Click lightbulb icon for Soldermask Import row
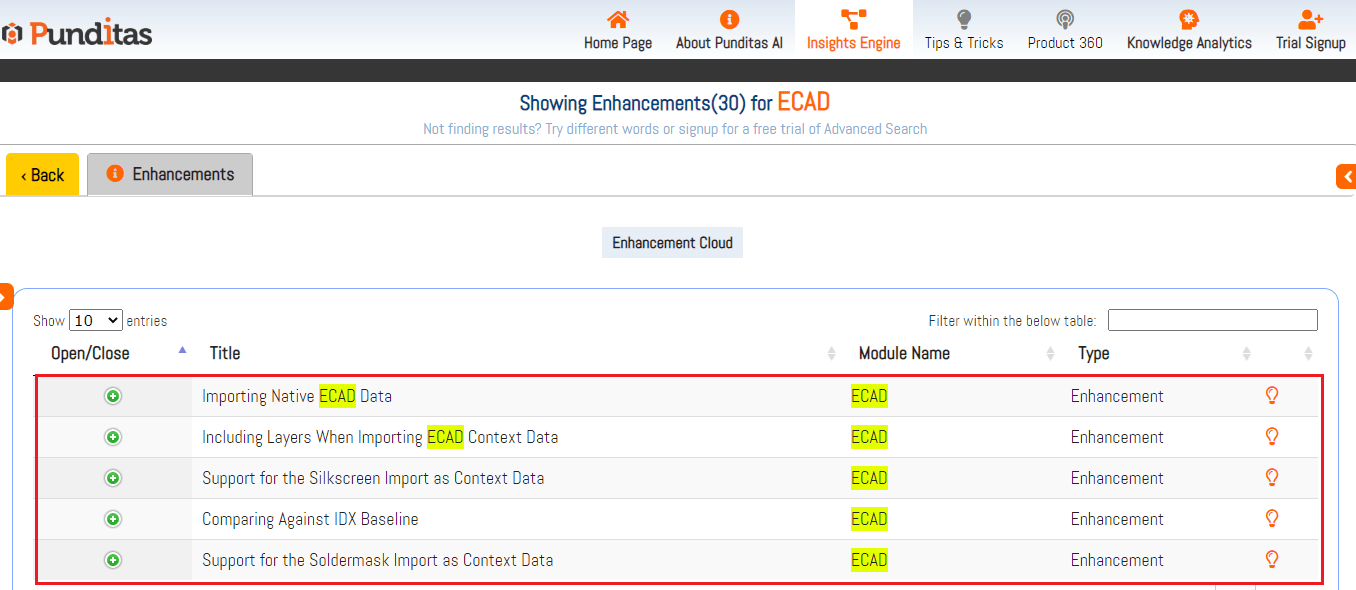This screenshot has height=590, width=1356. point(1272,559)
